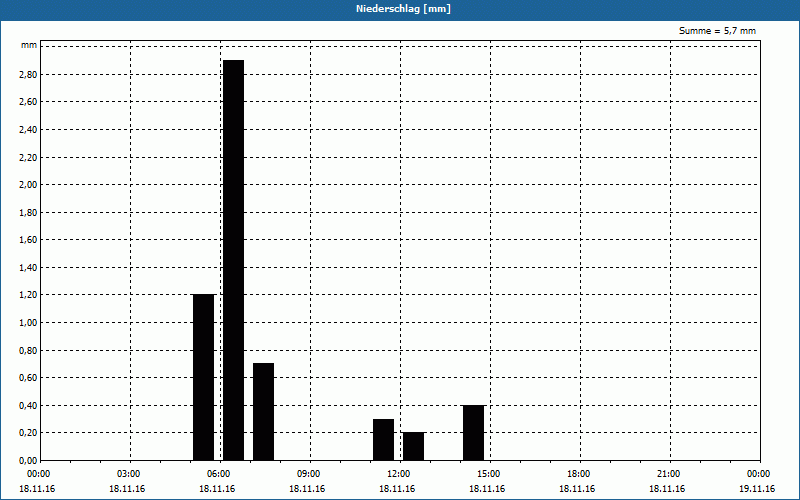This screenshot has height=500, width=800.
Task: Click the 0,70 mm bar after 07:00
Action: (264, 412)
